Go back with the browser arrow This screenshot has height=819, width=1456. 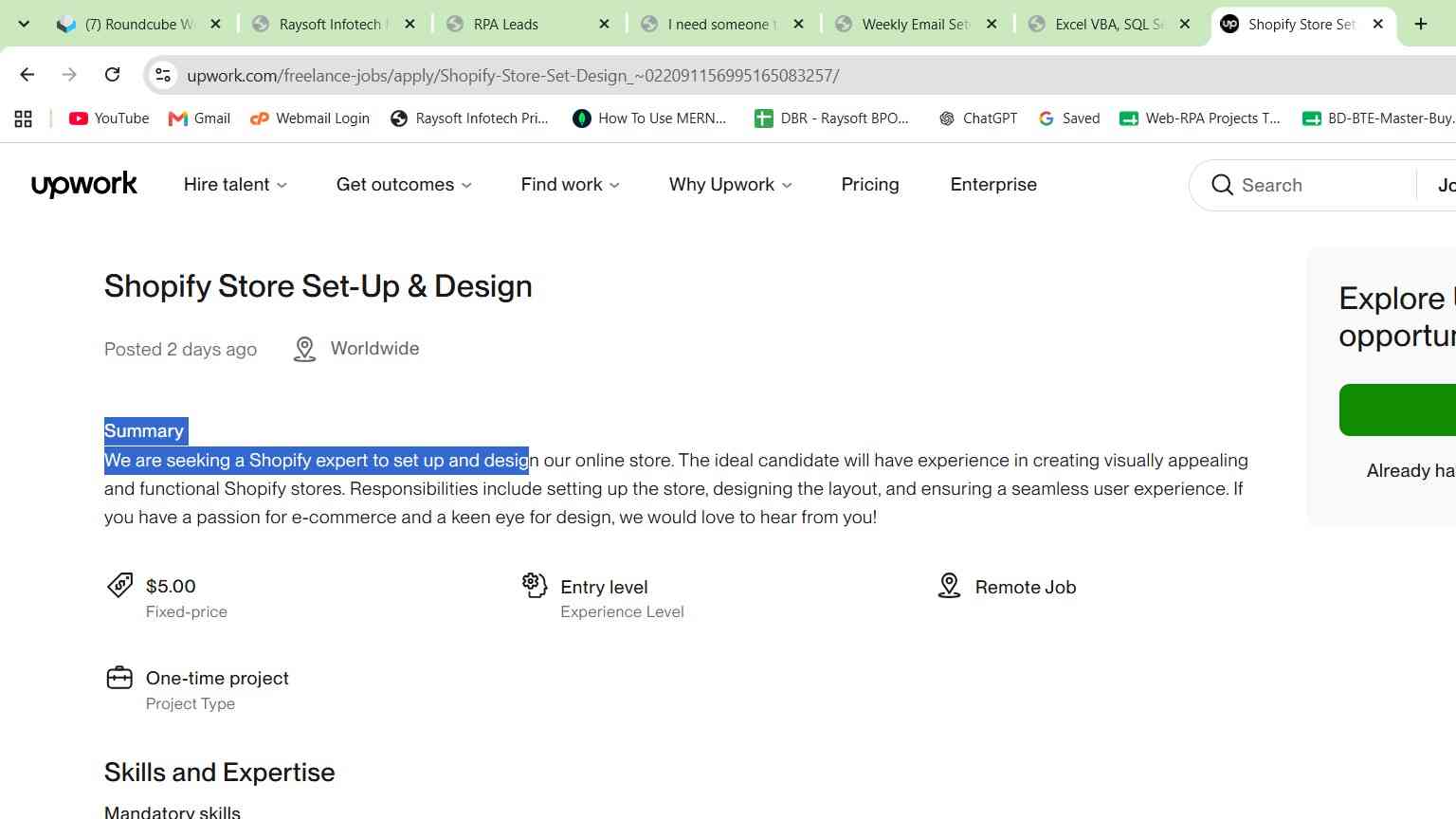[x=27, y=75]
